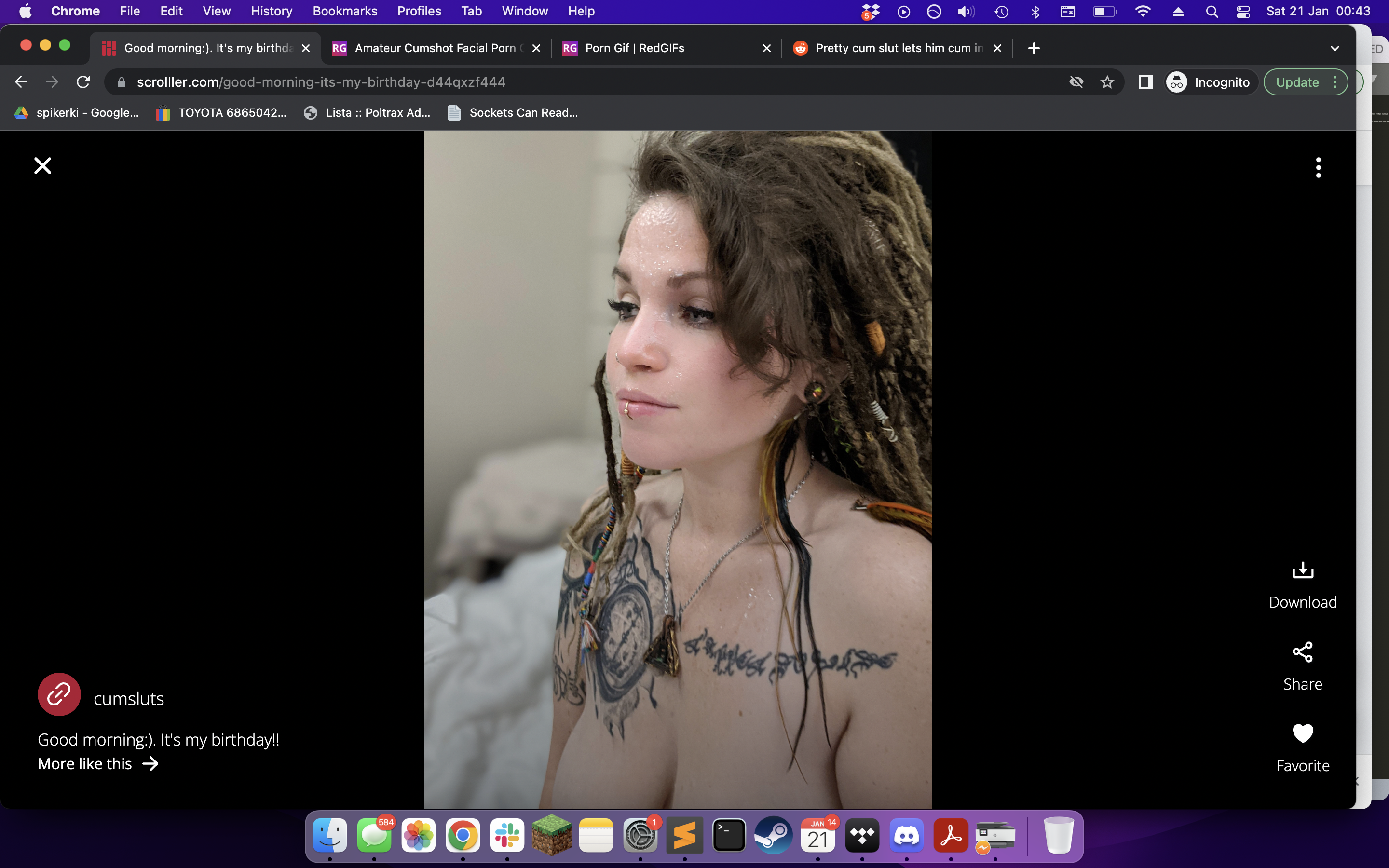Open the History menu
This screenshot has height=868, width=1389.
[x=272, y=12]
